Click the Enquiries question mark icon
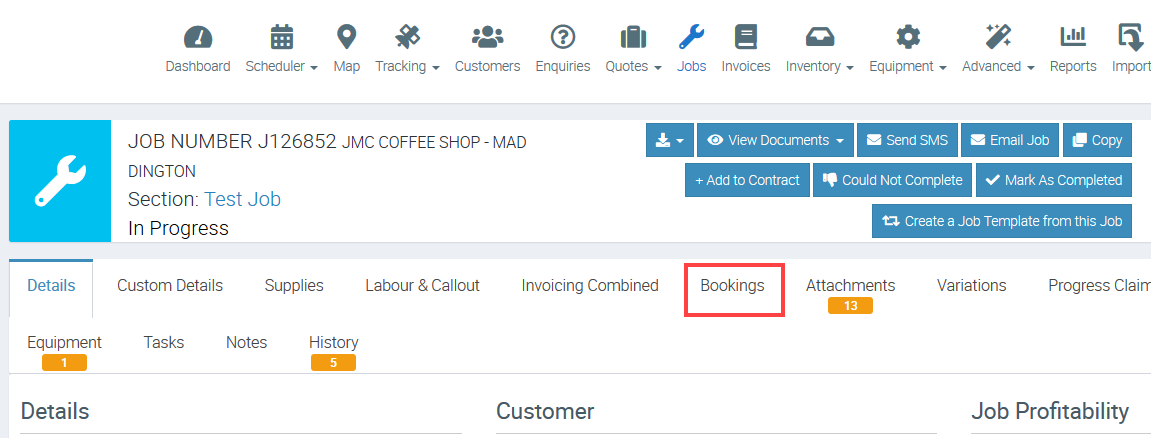The image size is (1151, 438). pyautogui.click(x=563, y=38)
